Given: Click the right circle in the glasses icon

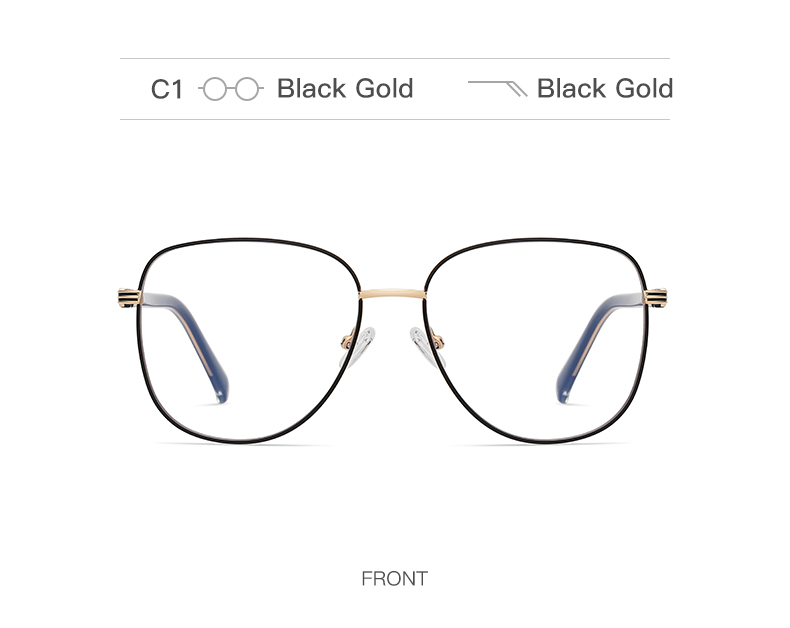Looking at the screenshot, I should pyautogui.click(x=247, y=89).
